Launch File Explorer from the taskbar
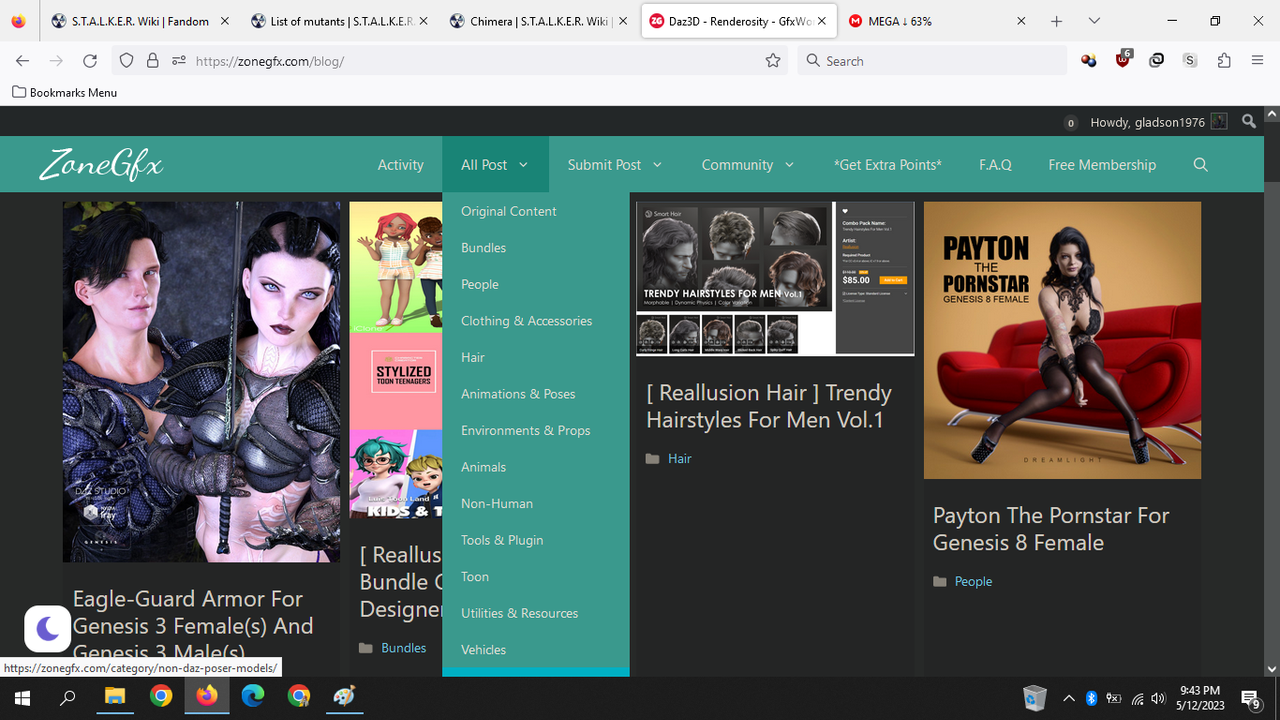 pos(115,696)
